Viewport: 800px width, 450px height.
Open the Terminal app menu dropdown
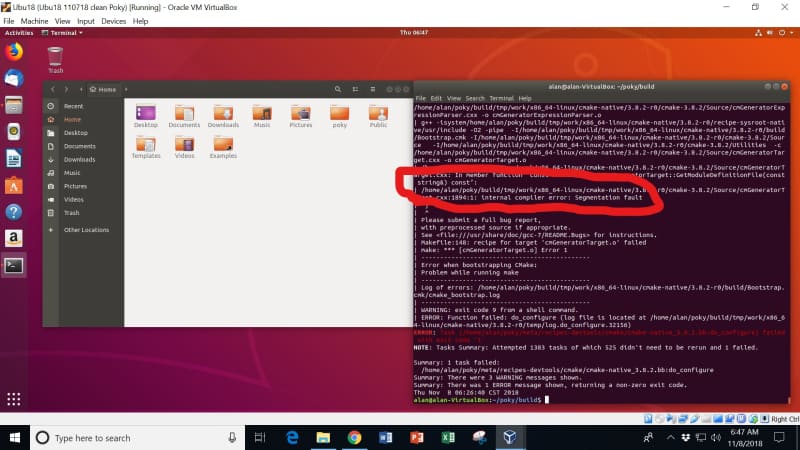(x=62, y=33)
